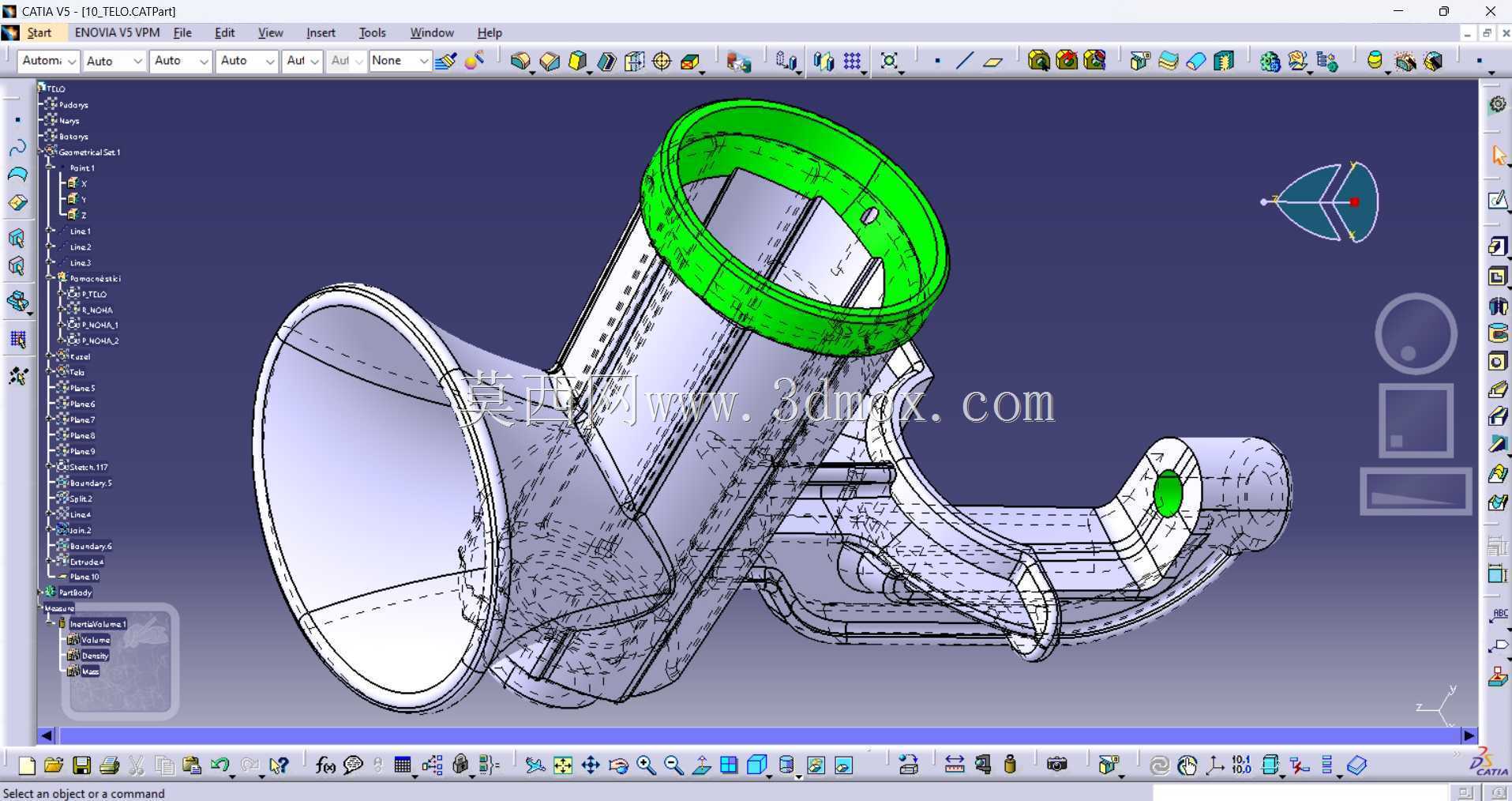Click the Fit All In frame icon in top toolbar

click(x=889, y=61)
